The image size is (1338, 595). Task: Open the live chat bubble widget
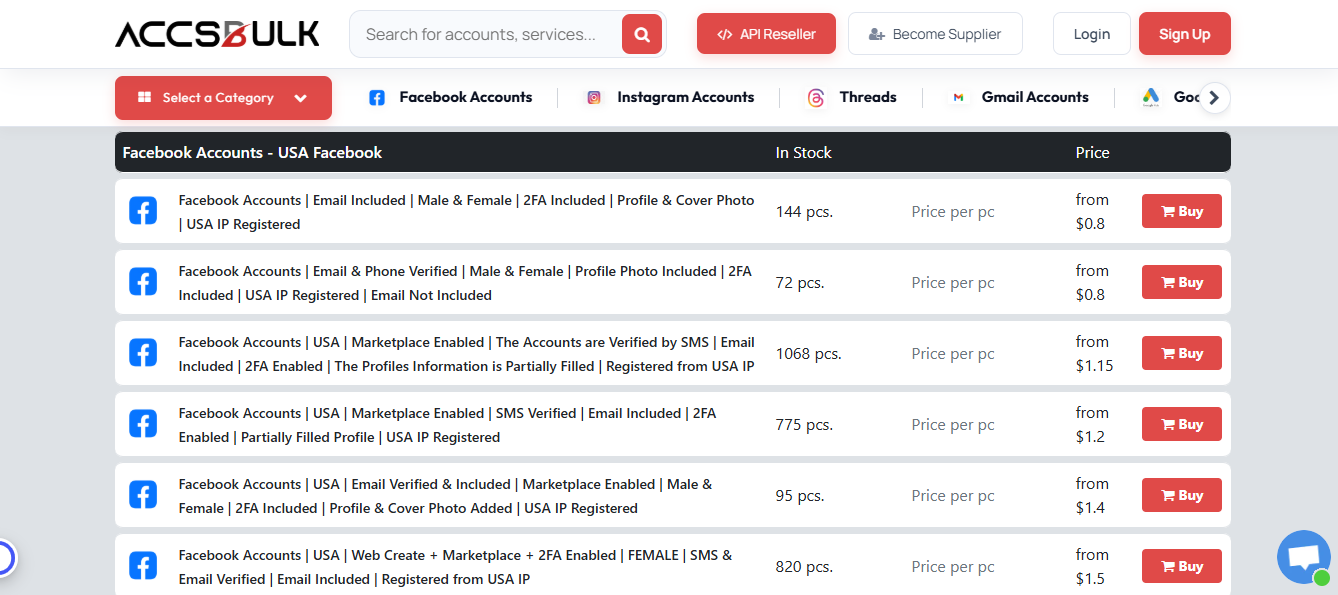[x=1304, y=557]
